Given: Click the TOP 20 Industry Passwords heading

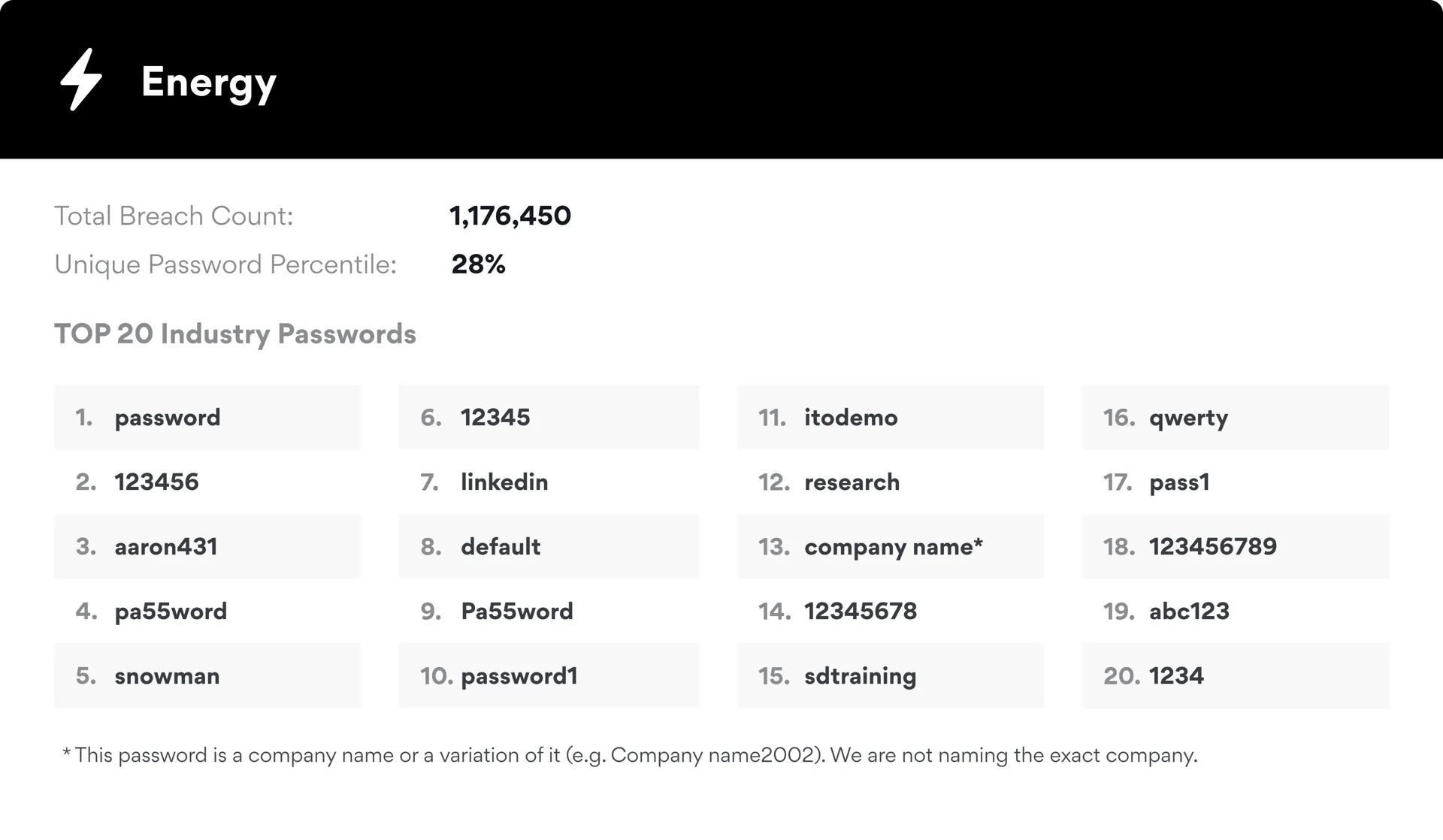Looking at the screenshot, I should point(234,334).
